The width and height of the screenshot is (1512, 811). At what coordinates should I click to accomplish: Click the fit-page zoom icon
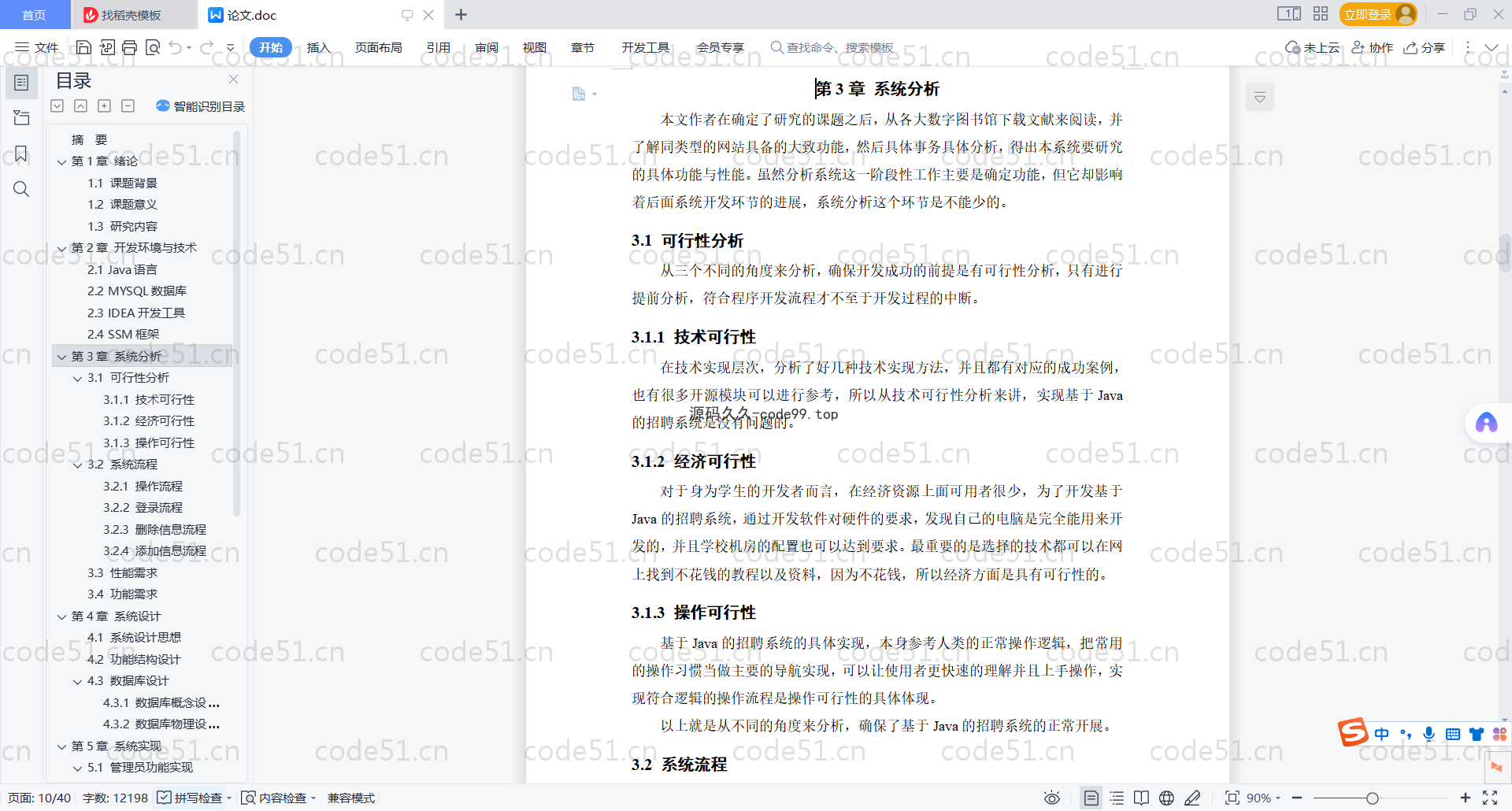click(x=1232, y=798)
